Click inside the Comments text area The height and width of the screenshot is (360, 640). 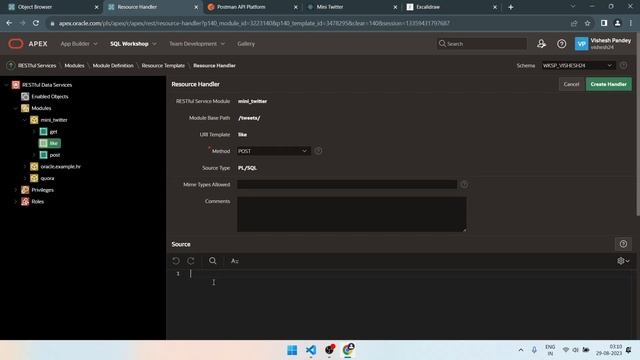pyautogui.click(x=351, y=214)
